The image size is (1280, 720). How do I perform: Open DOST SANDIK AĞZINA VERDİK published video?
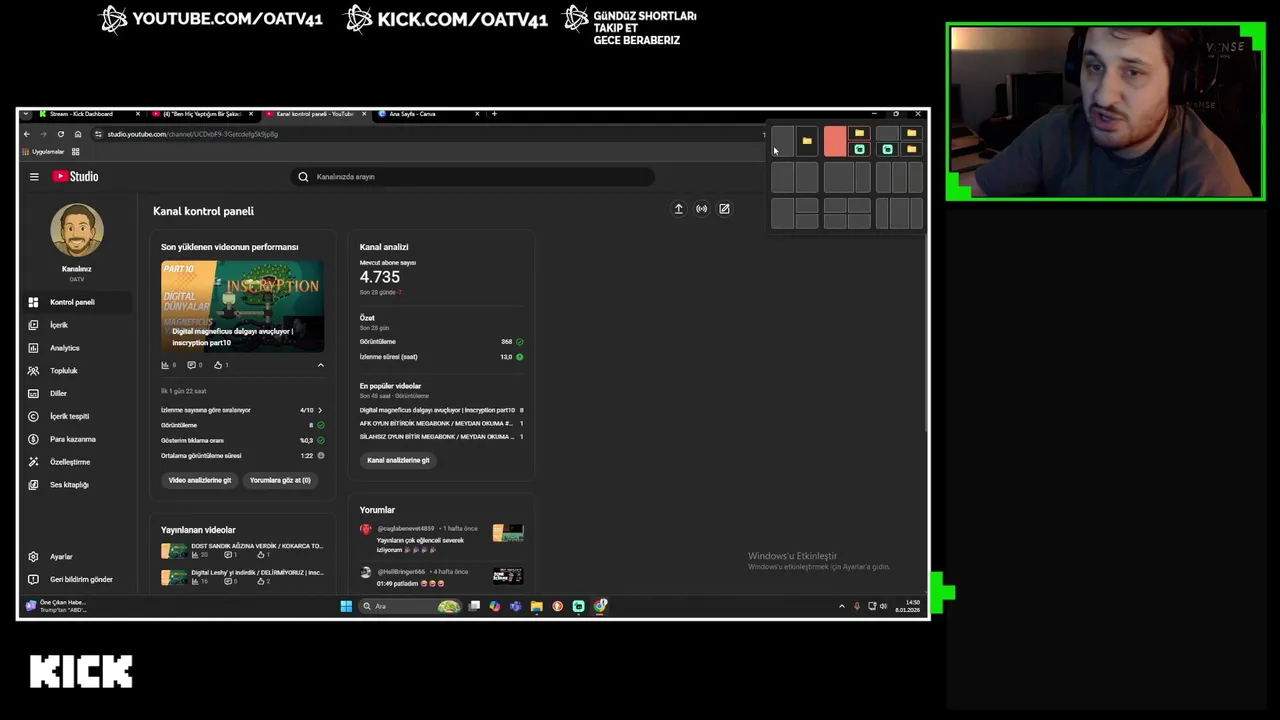(x=243, y=550)
